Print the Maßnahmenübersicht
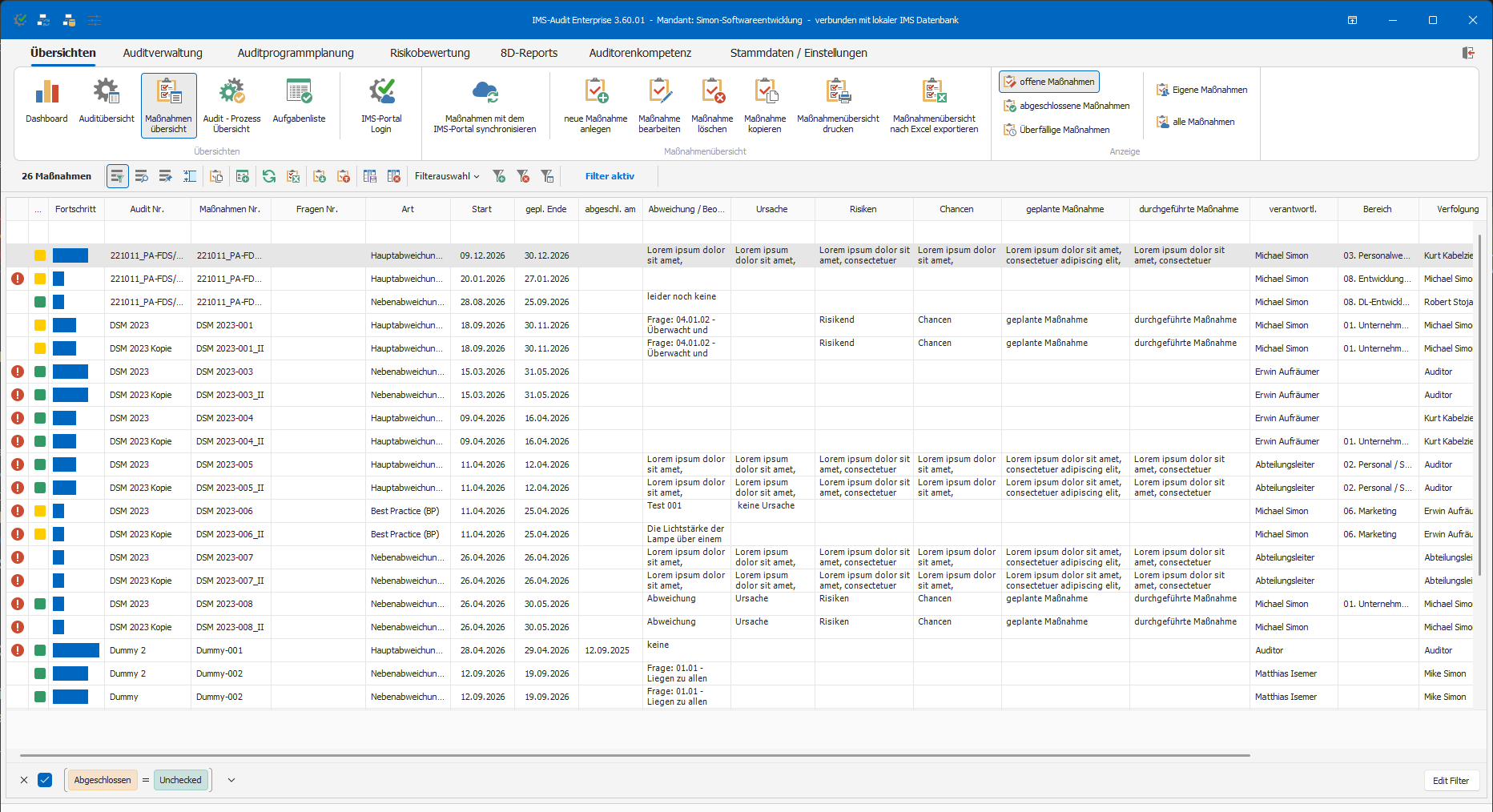 click(838, 106)
